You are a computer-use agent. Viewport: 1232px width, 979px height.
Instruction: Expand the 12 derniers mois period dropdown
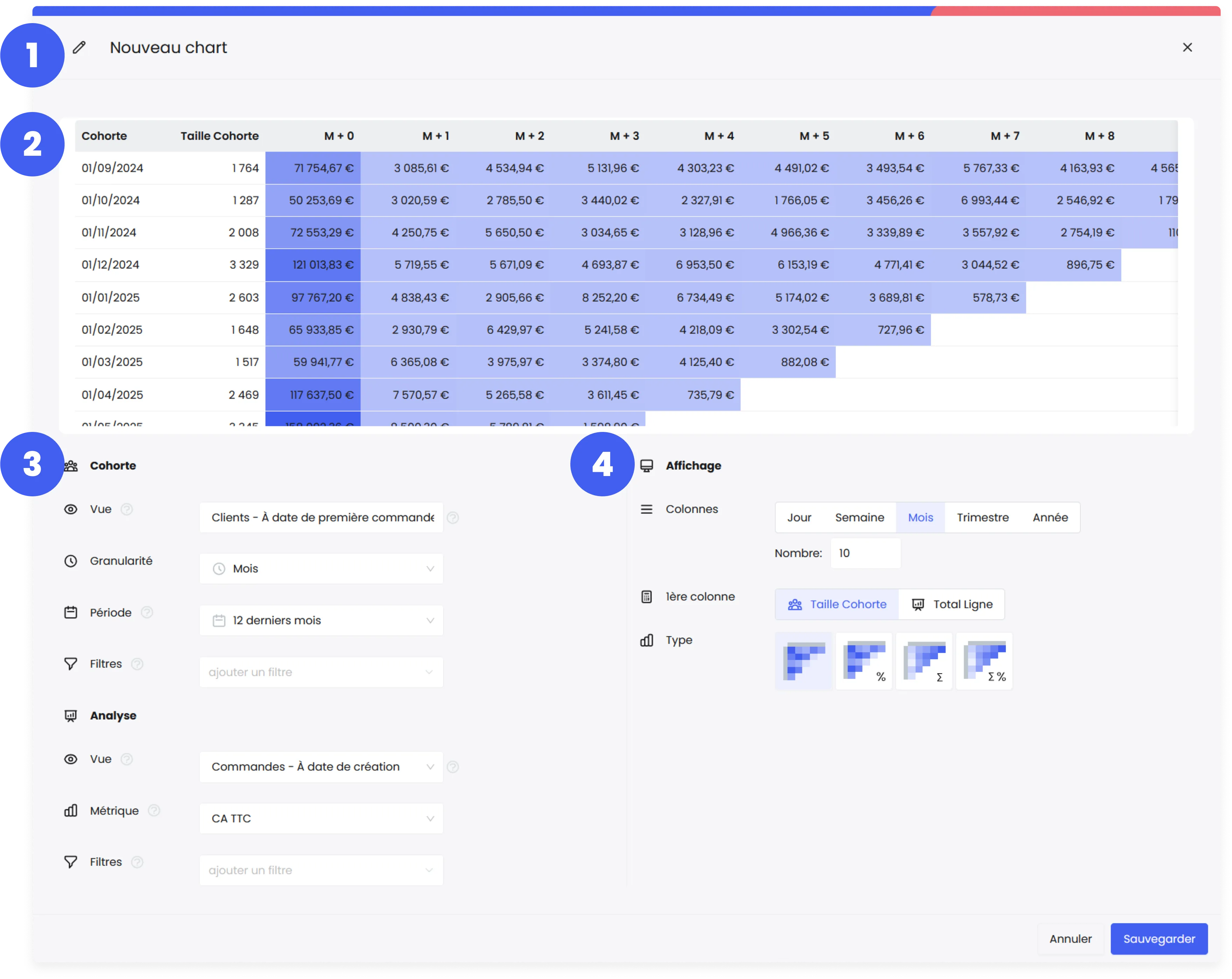(321, 621)
